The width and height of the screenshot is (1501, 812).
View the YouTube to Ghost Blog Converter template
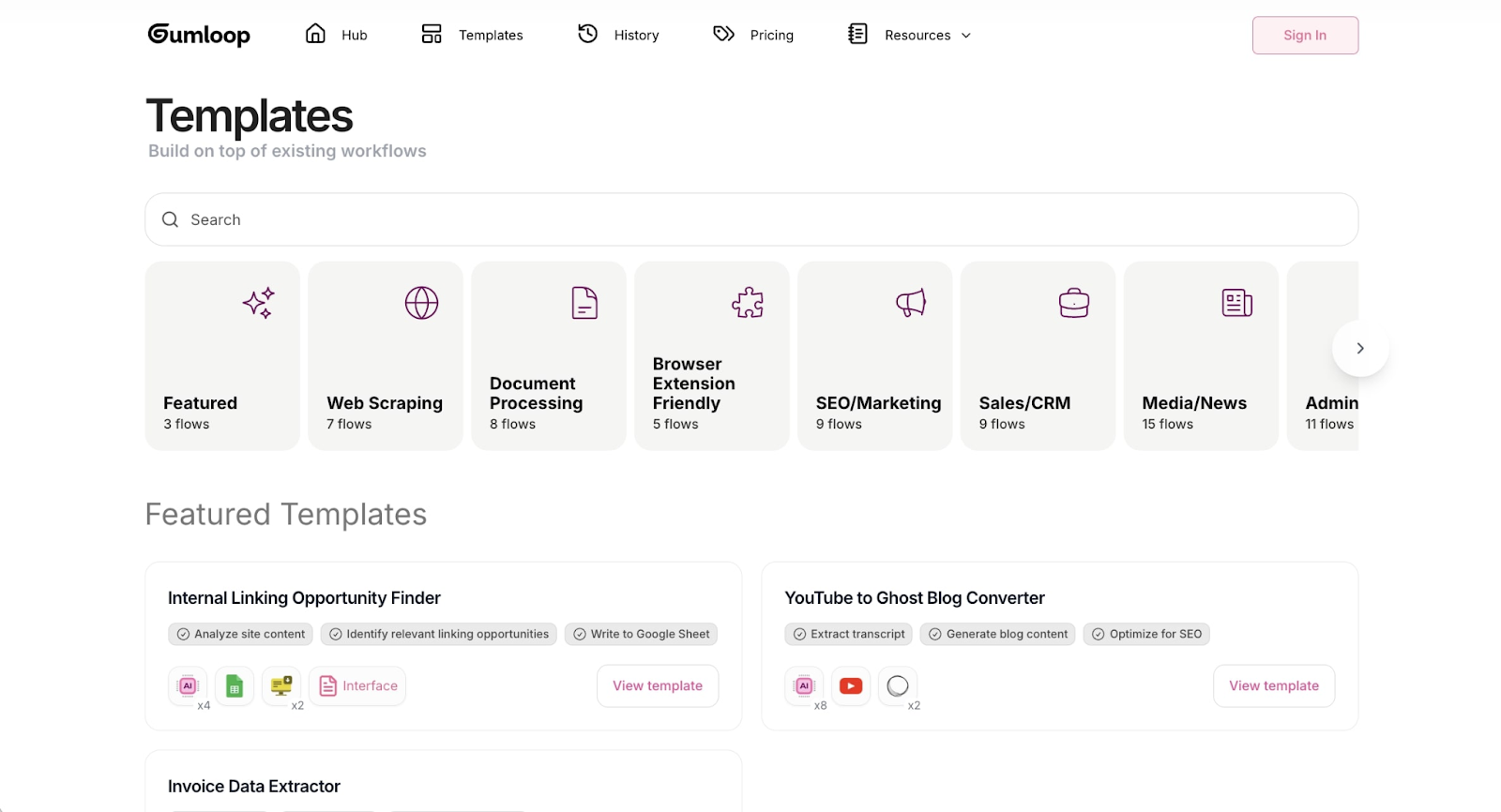1274,686
